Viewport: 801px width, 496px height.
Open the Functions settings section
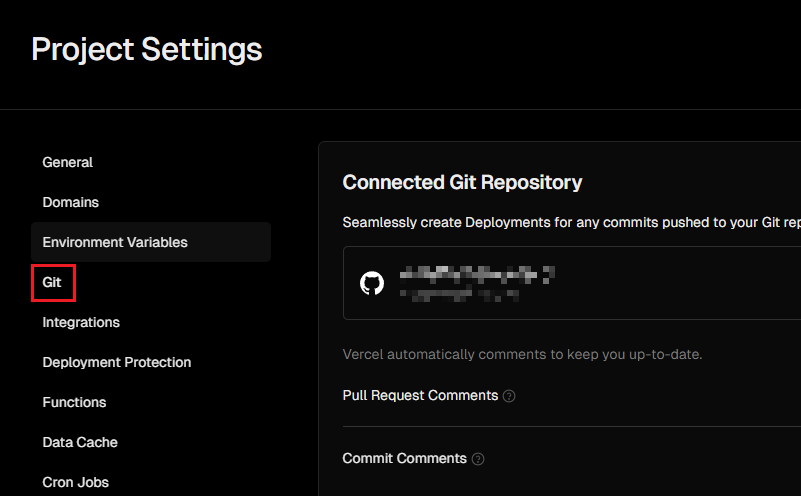(74, 403)
